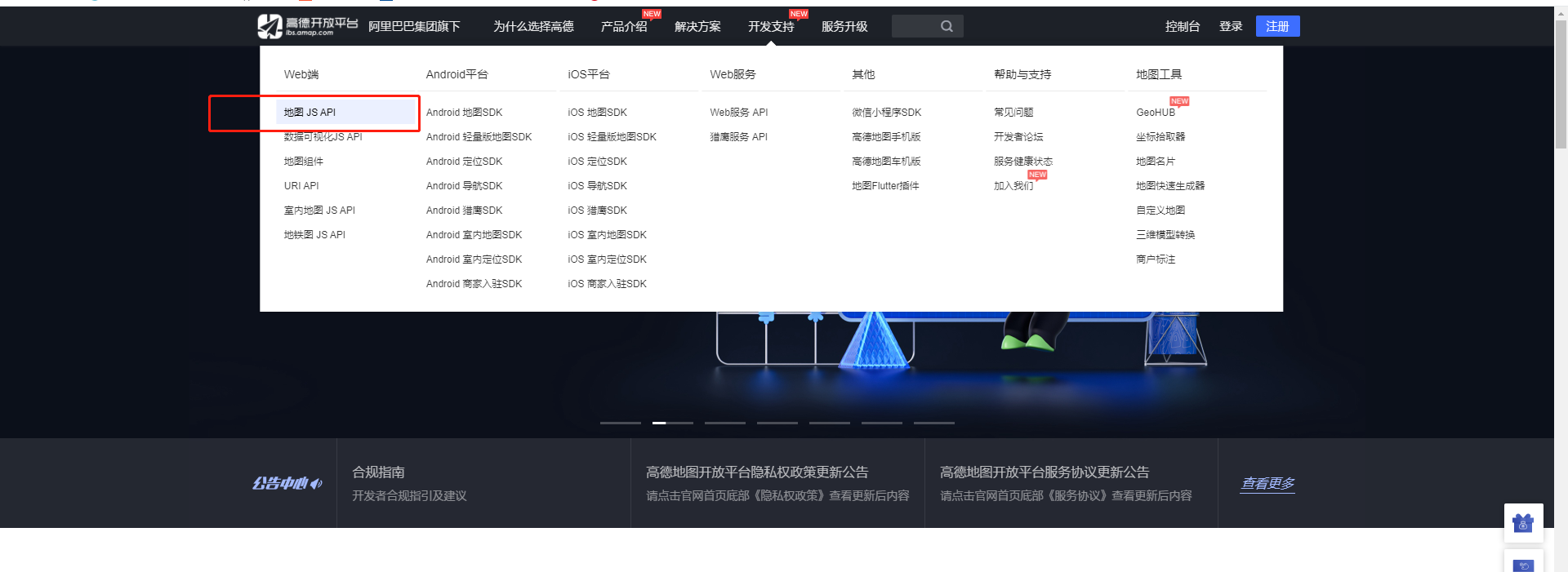Open the 产品介绍 menu

[x=624, y=27]
